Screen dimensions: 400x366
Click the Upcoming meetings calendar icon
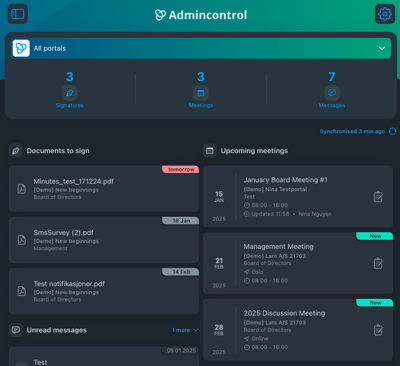[210, 151]
